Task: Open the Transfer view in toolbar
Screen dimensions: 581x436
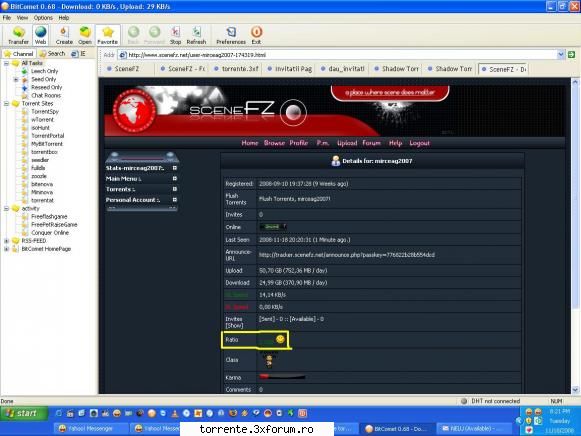Action: pos(18,35)
